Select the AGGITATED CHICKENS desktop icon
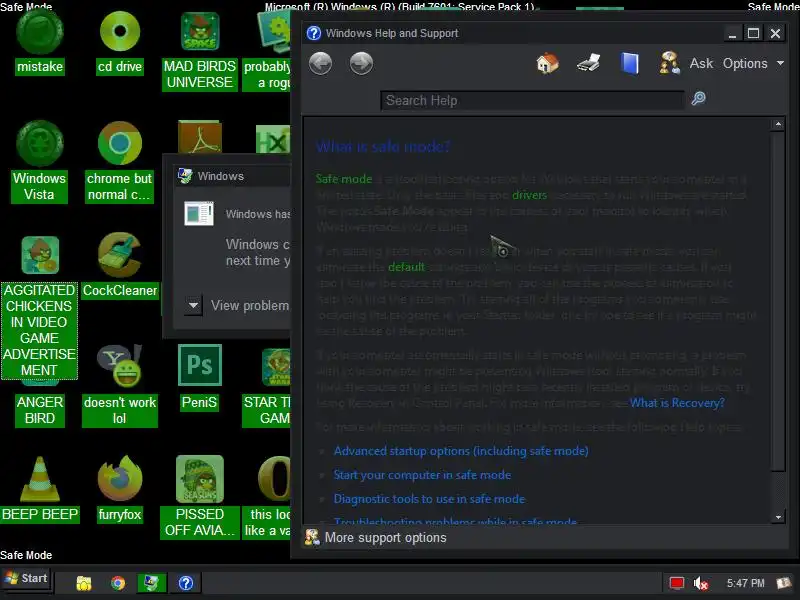The width and height of the screenshot is (800, 600). (x=39, y=307)
